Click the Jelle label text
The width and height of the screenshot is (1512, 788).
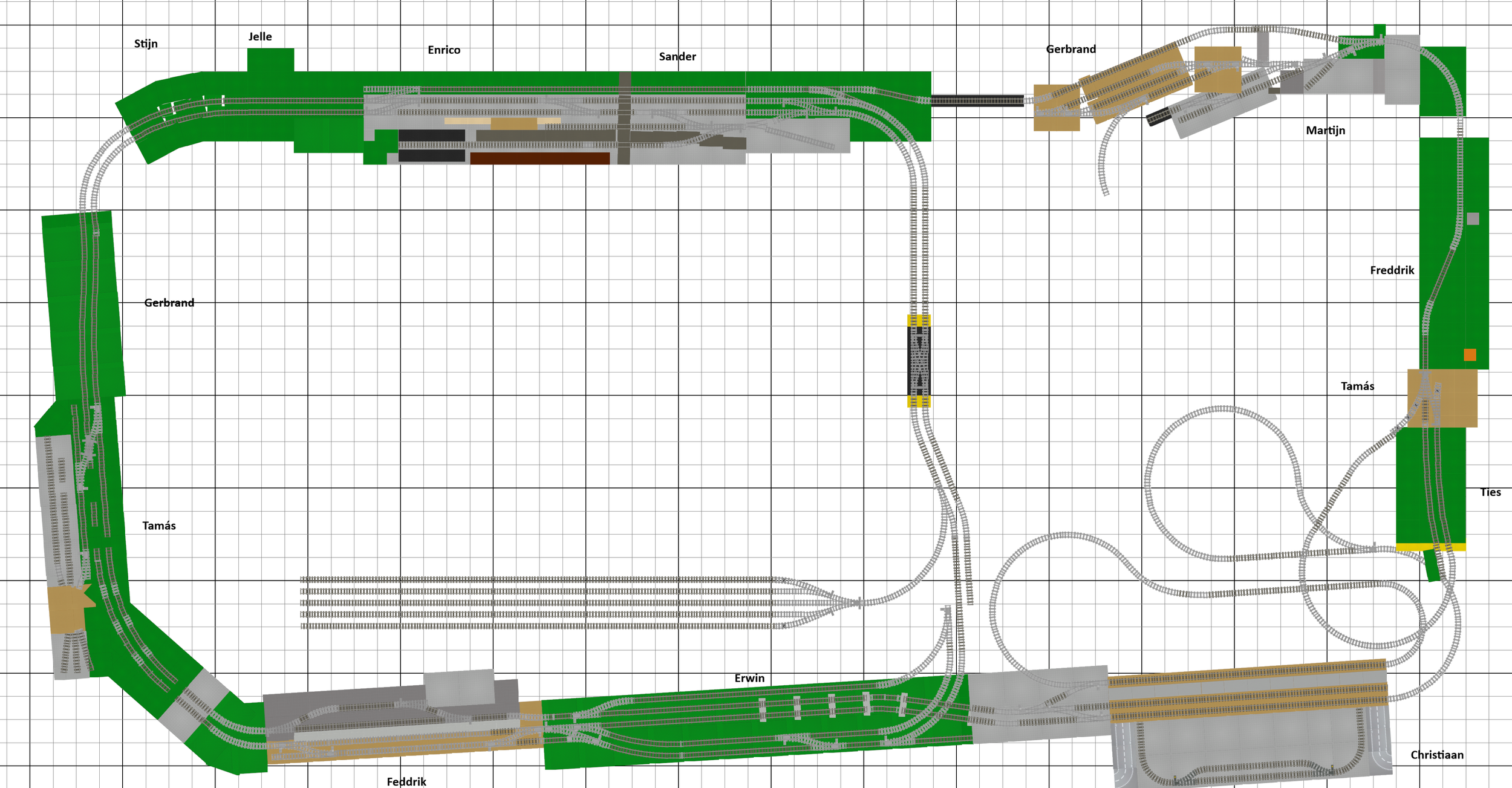pyautogui.click(x=260, y=37)
